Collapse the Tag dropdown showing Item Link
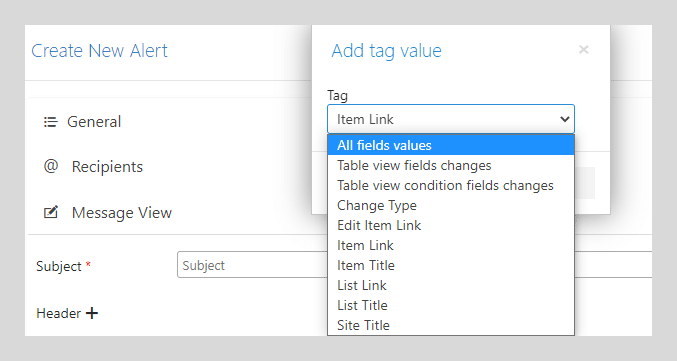The image size is (677, 361). click(x=451, y=119)
